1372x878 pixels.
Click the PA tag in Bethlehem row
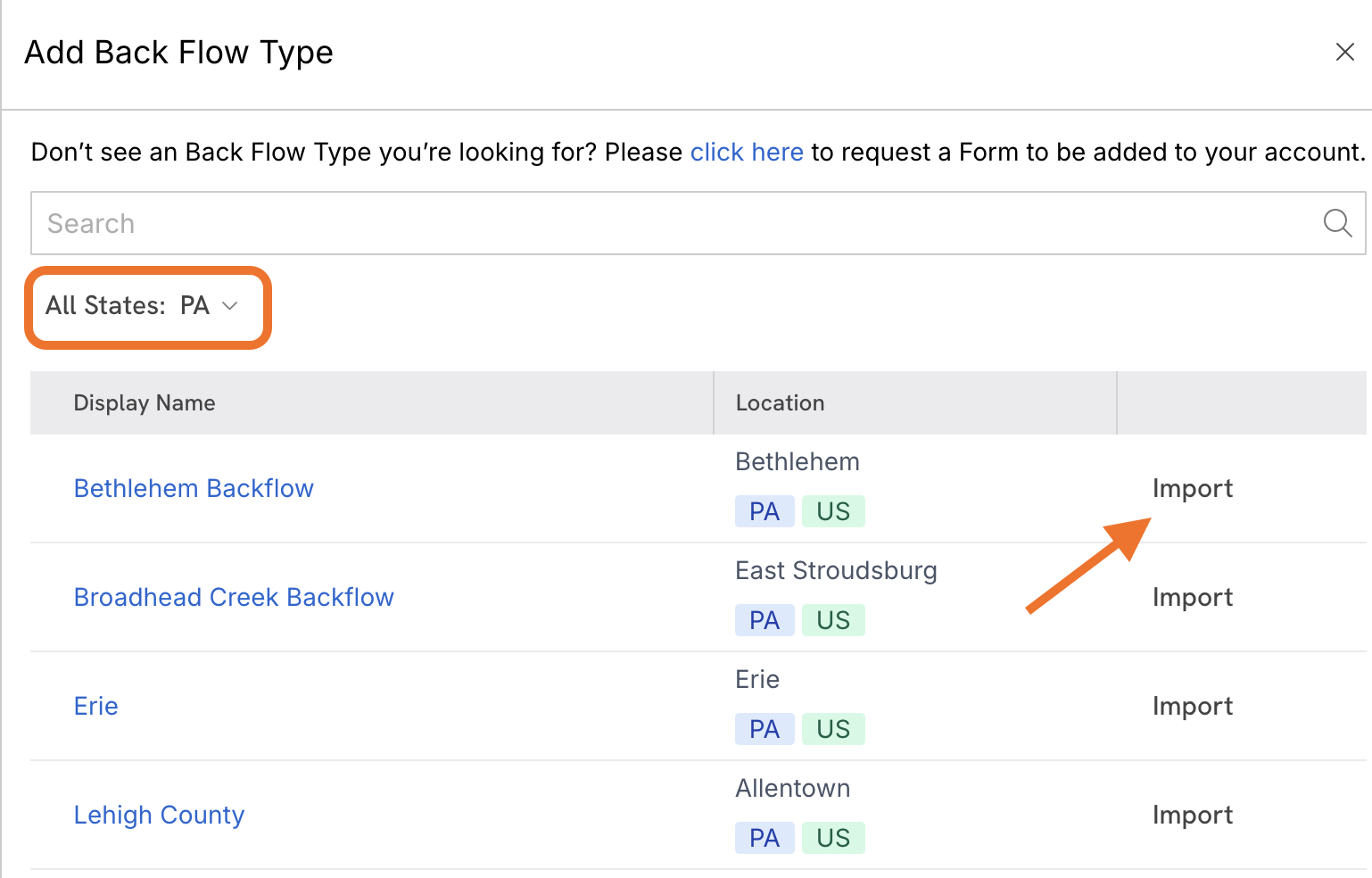click(x=765, y=511)
